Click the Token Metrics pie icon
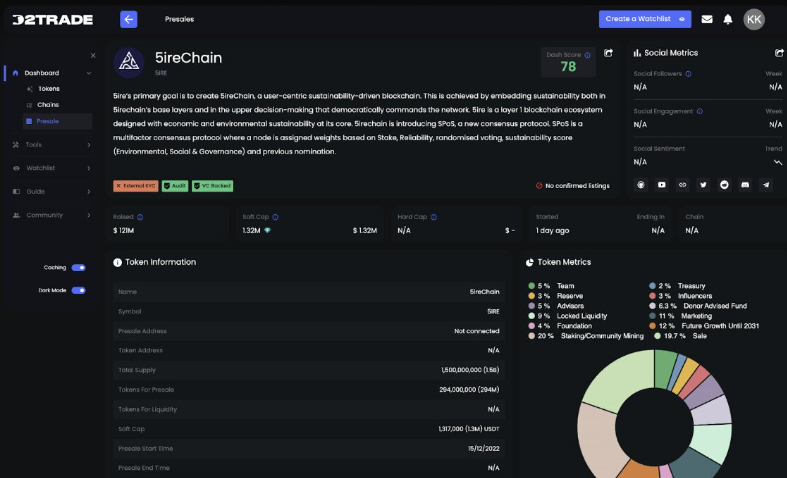The image size is (787, 478). point(530,263)
